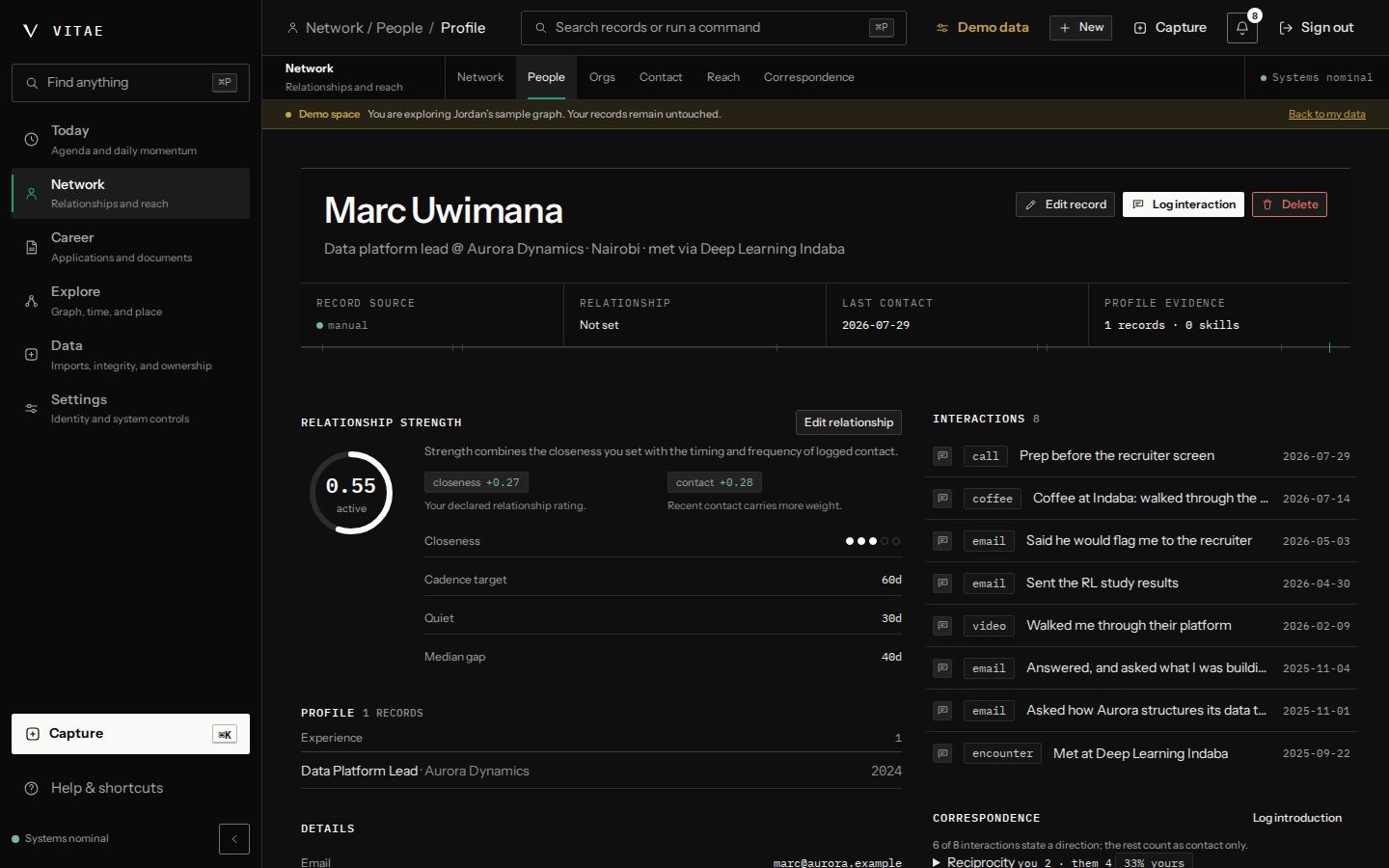The image size is (1389, 868).
Task: Expand the Reciprocity disclosure triangle
Action: [x=937, y=862]
